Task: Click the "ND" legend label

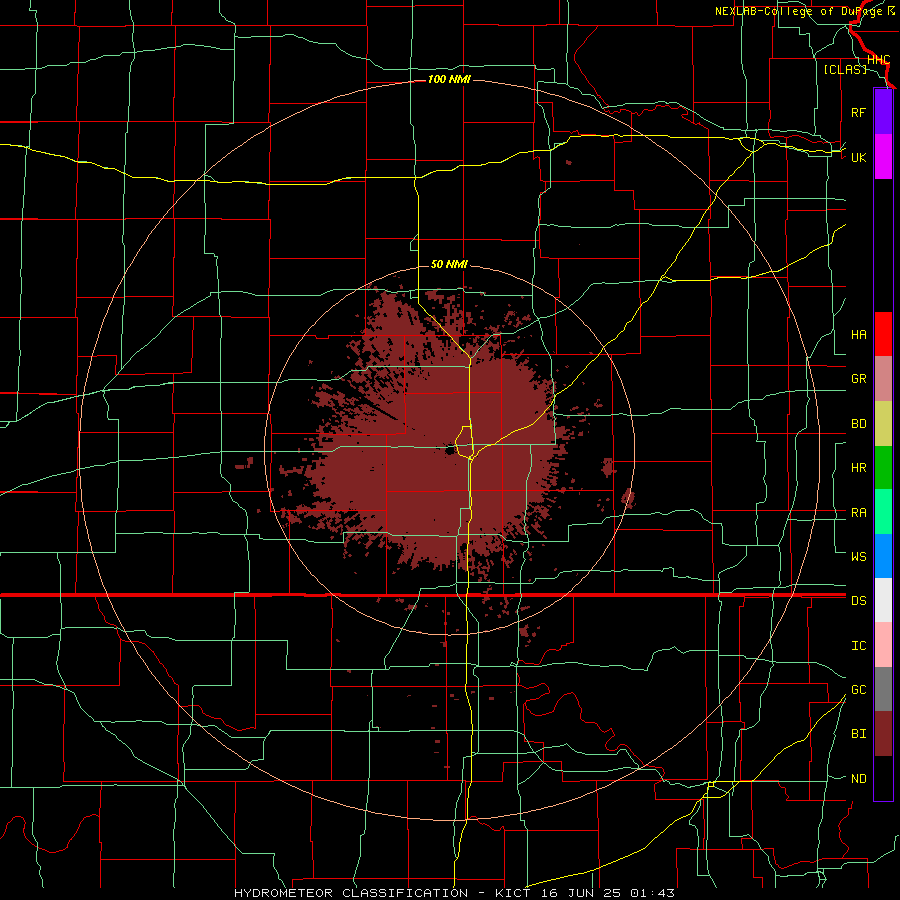Action: [x=858, y=779]
